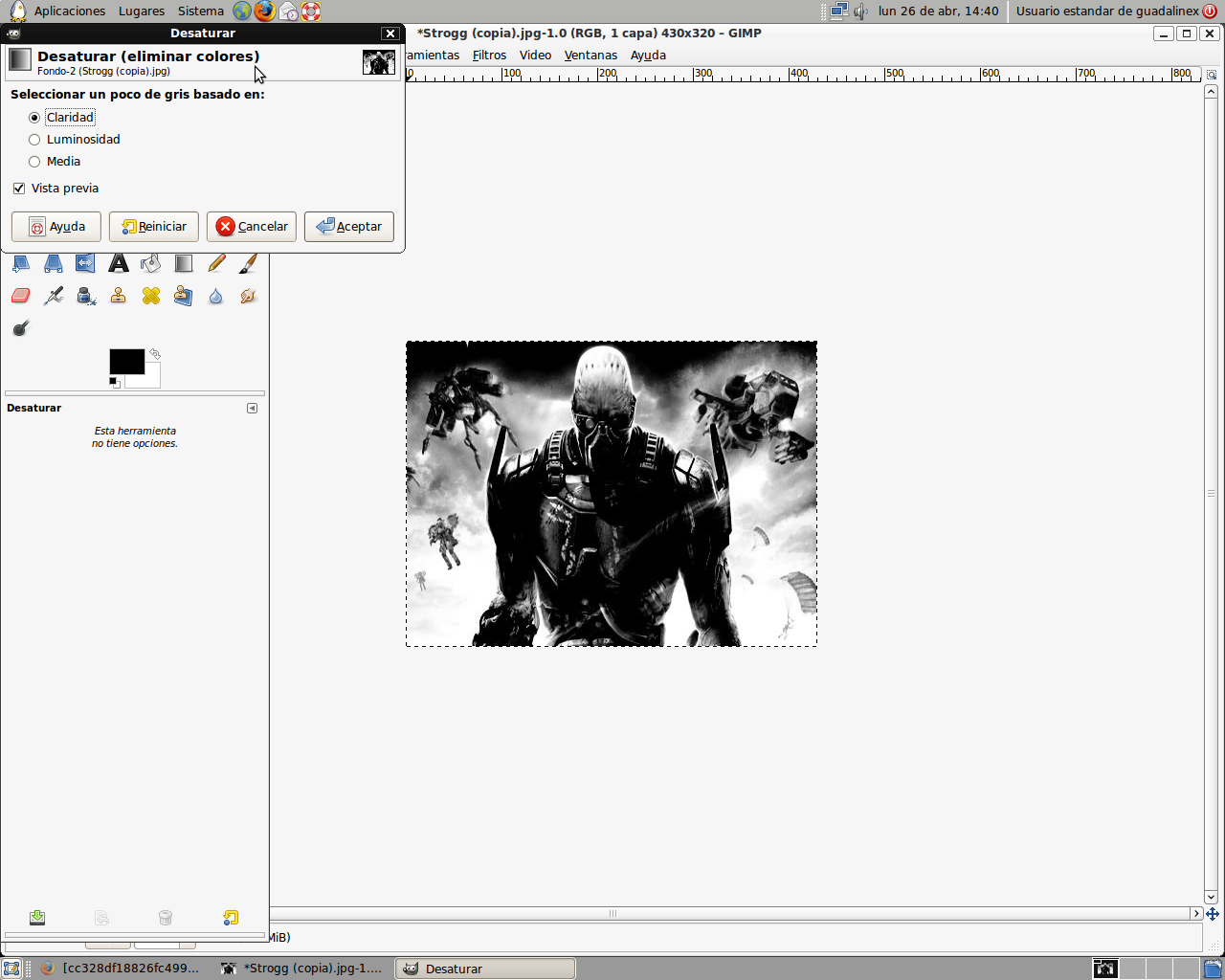This screenshot has height=980, width=1225.
Task: Select the Pencil tool
Action: (216, 263)
